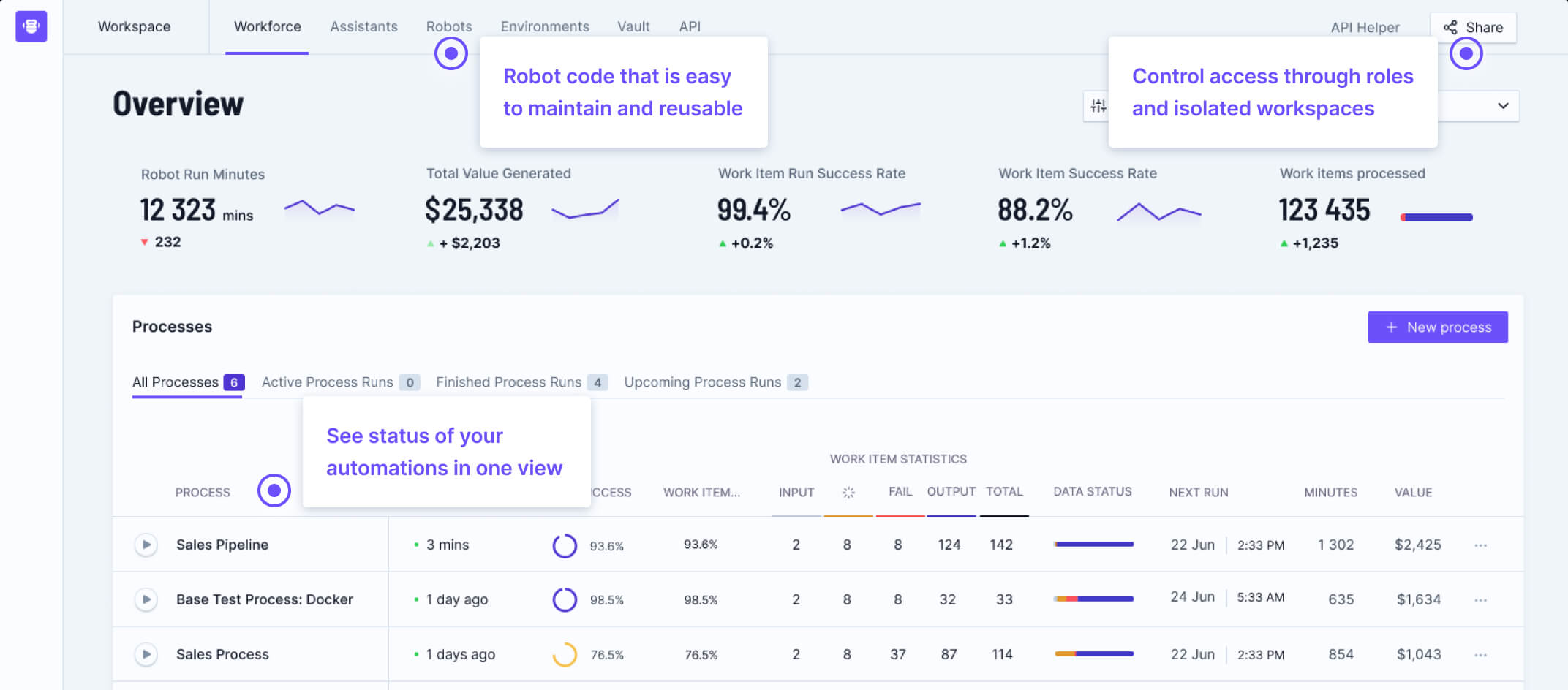
Task: Switch to the Workforce tab
Action: coord(268,27)
